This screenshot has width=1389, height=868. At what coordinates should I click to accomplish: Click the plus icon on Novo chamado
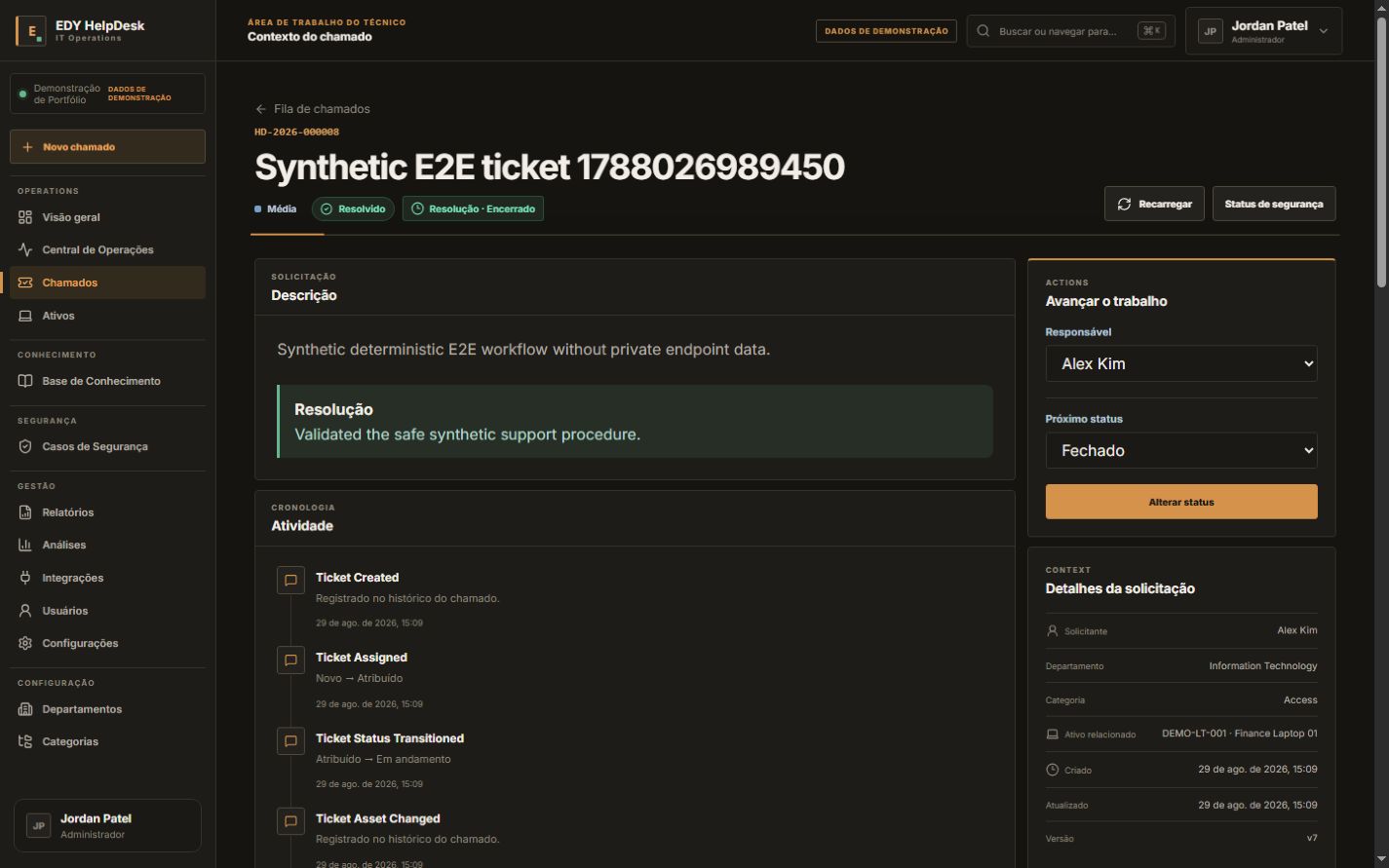pyautogui.click(x=27, y=147)
